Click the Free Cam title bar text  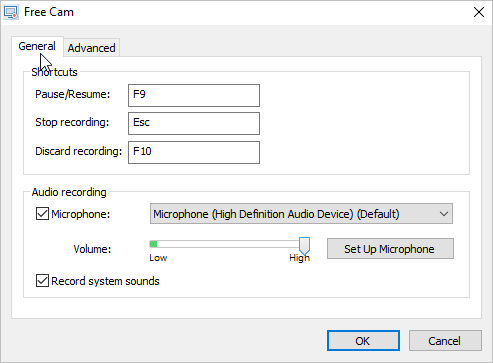click(49, 12)
